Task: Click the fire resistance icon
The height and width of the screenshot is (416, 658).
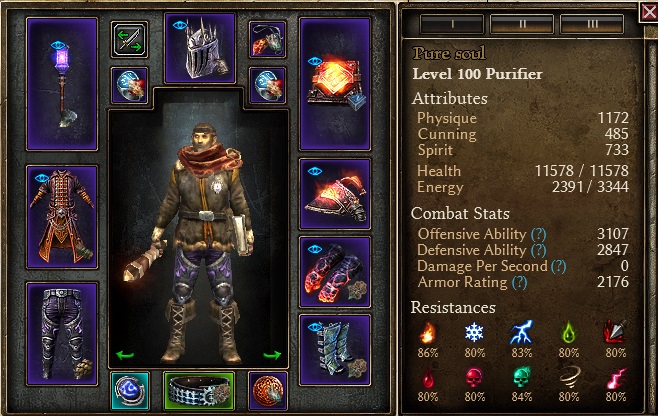Action: coord(428,333)
